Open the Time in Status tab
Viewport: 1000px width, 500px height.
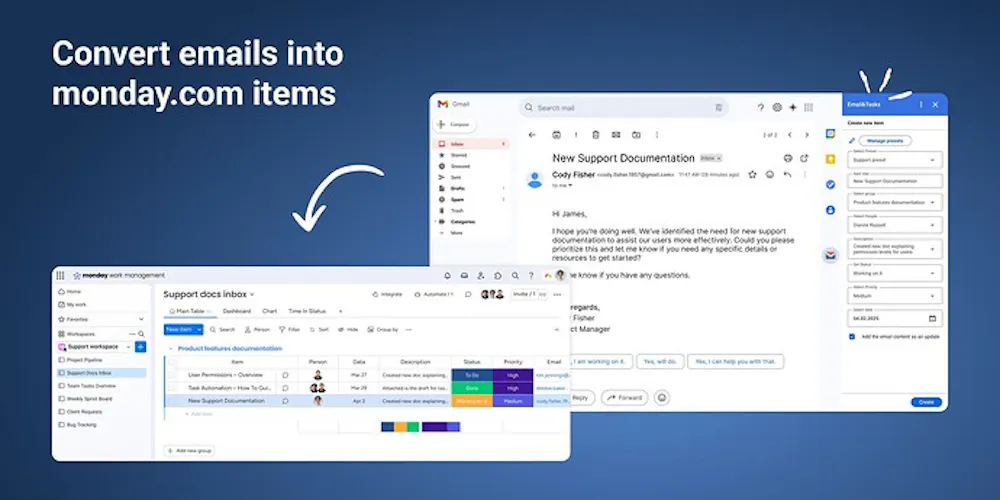(307, 311)
